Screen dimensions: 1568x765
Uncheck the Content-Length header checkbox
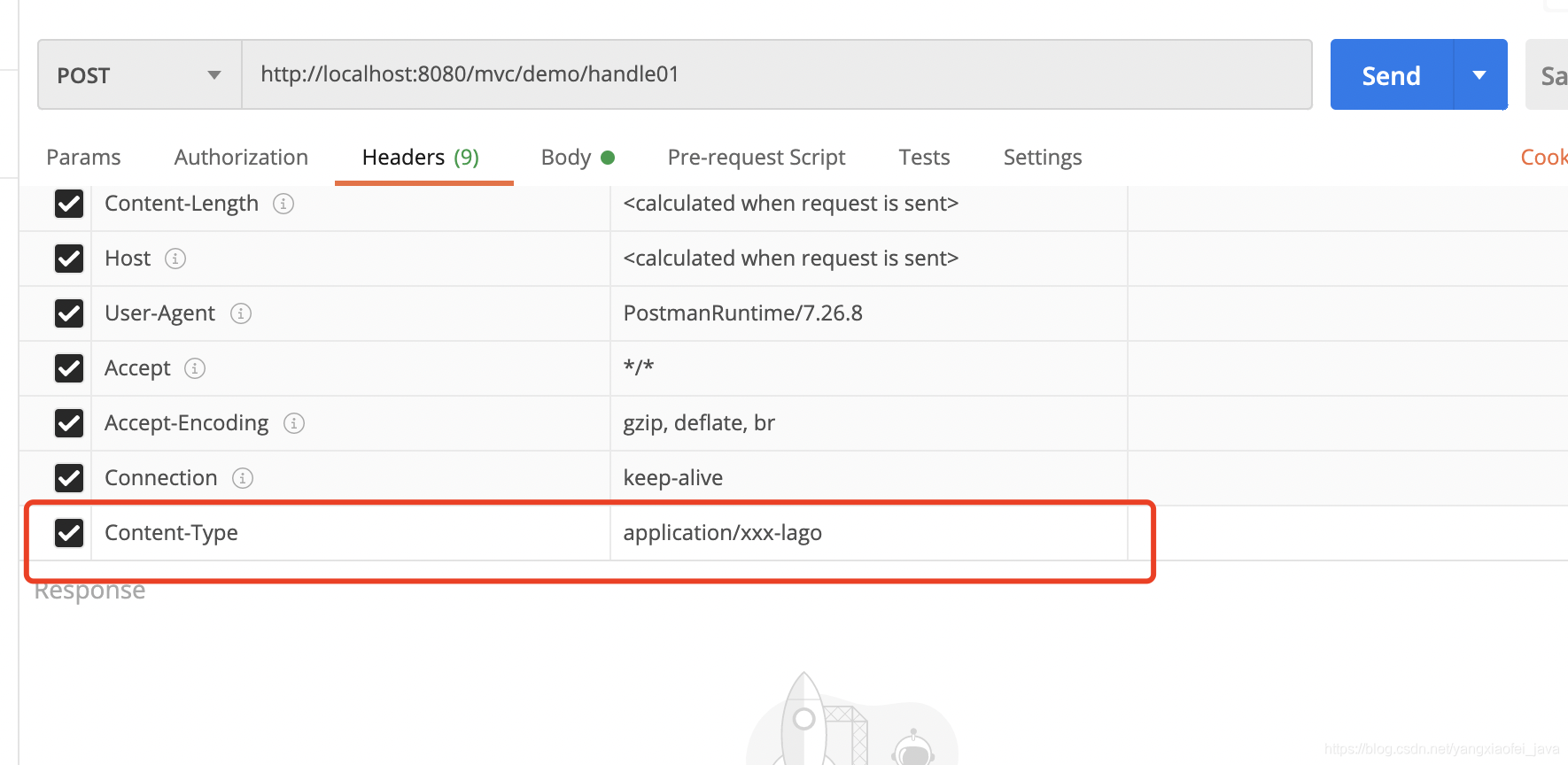(x=69, y=204)
